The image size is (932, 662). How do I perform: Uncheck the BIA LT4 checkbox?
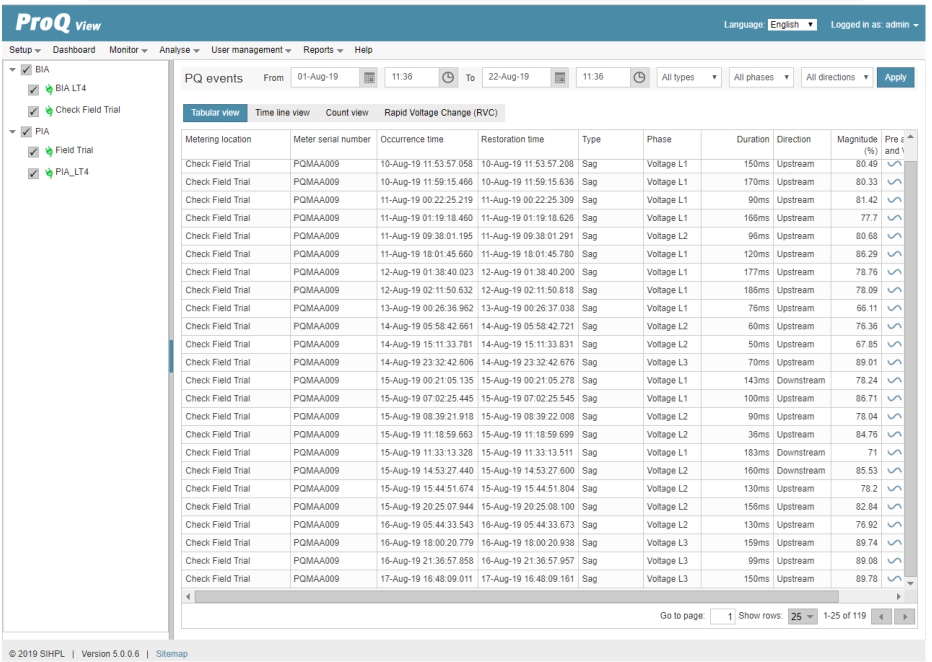click(33, 90)
